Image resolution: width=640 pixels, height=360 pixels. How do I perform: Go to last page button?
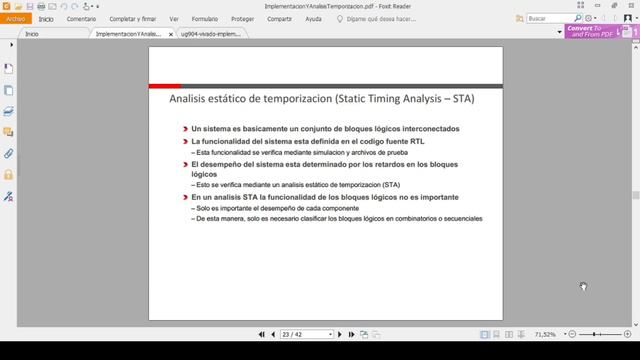pyautogui.click(x=351, y=334)
